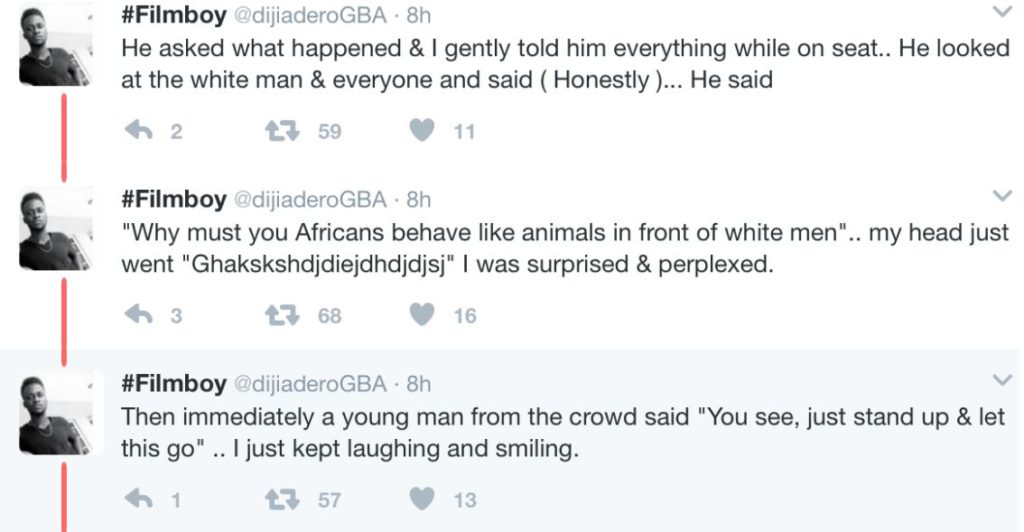Open the profile picture on the first tweet

[x=57, y=47]
